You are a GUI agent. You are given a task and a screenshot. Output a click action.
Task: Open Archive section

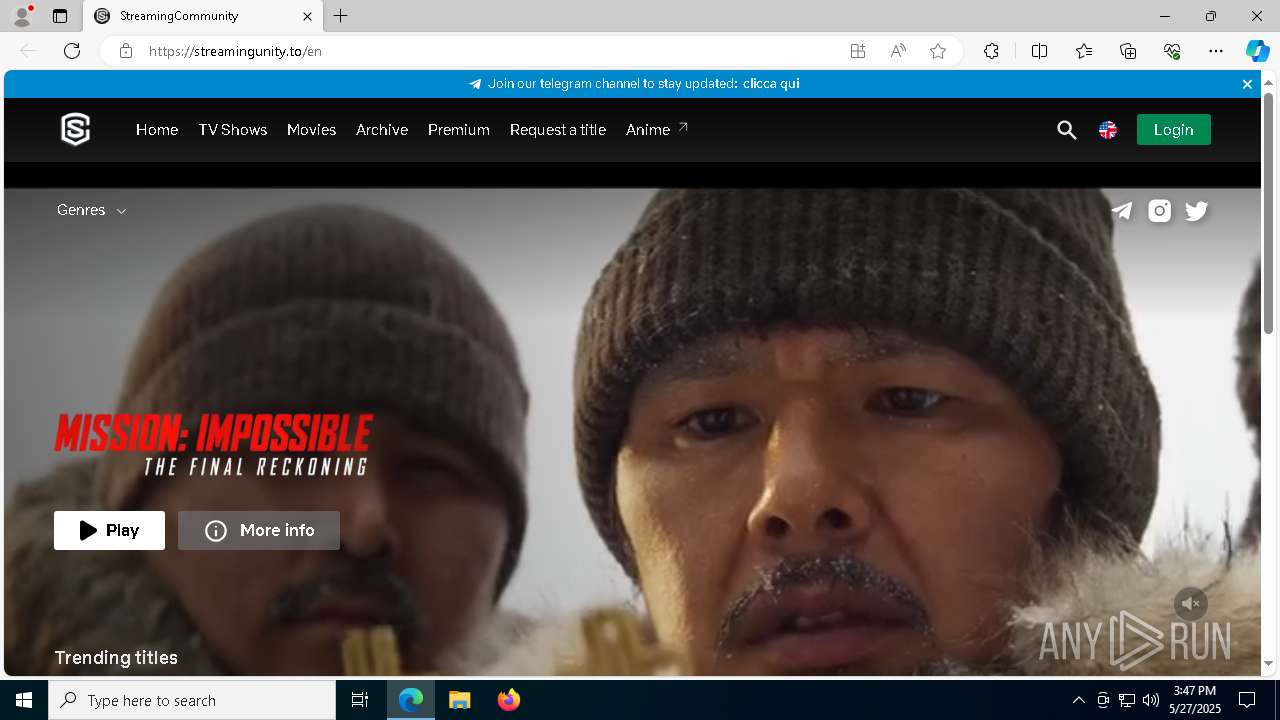coord(382,130)
